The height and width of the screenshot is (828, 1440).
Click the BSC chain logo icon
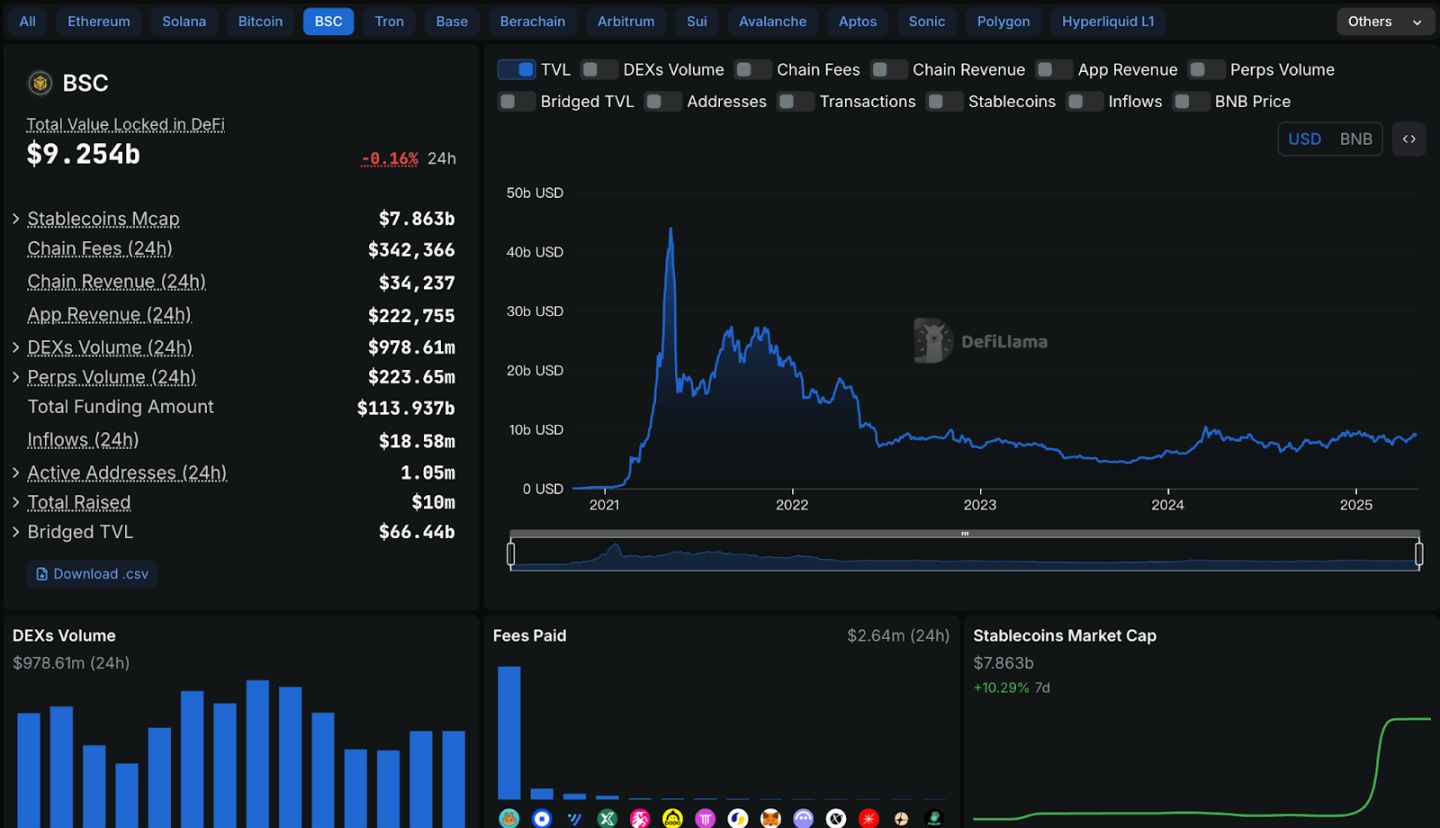tap(40, 83)
